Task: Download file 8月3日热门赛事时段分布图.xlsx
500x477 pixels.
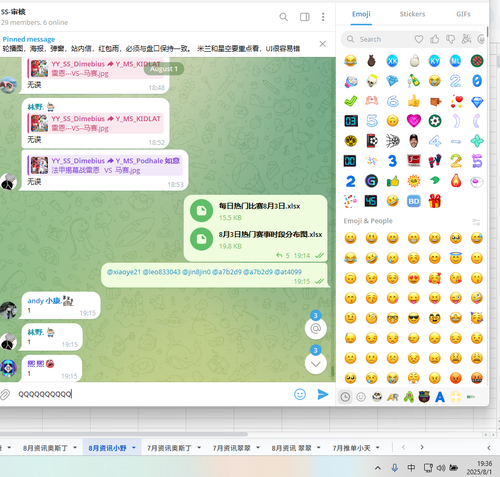Action: 201,239
